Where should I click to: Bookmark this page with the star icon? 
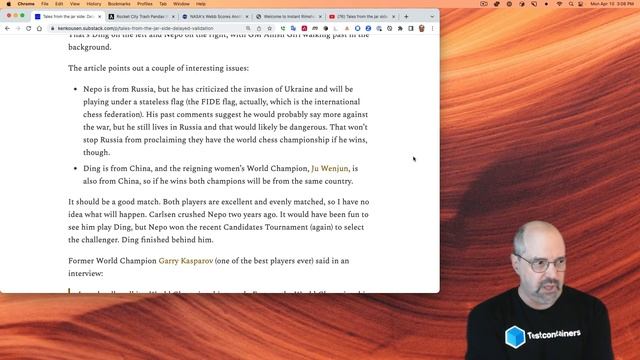point(269,29)
